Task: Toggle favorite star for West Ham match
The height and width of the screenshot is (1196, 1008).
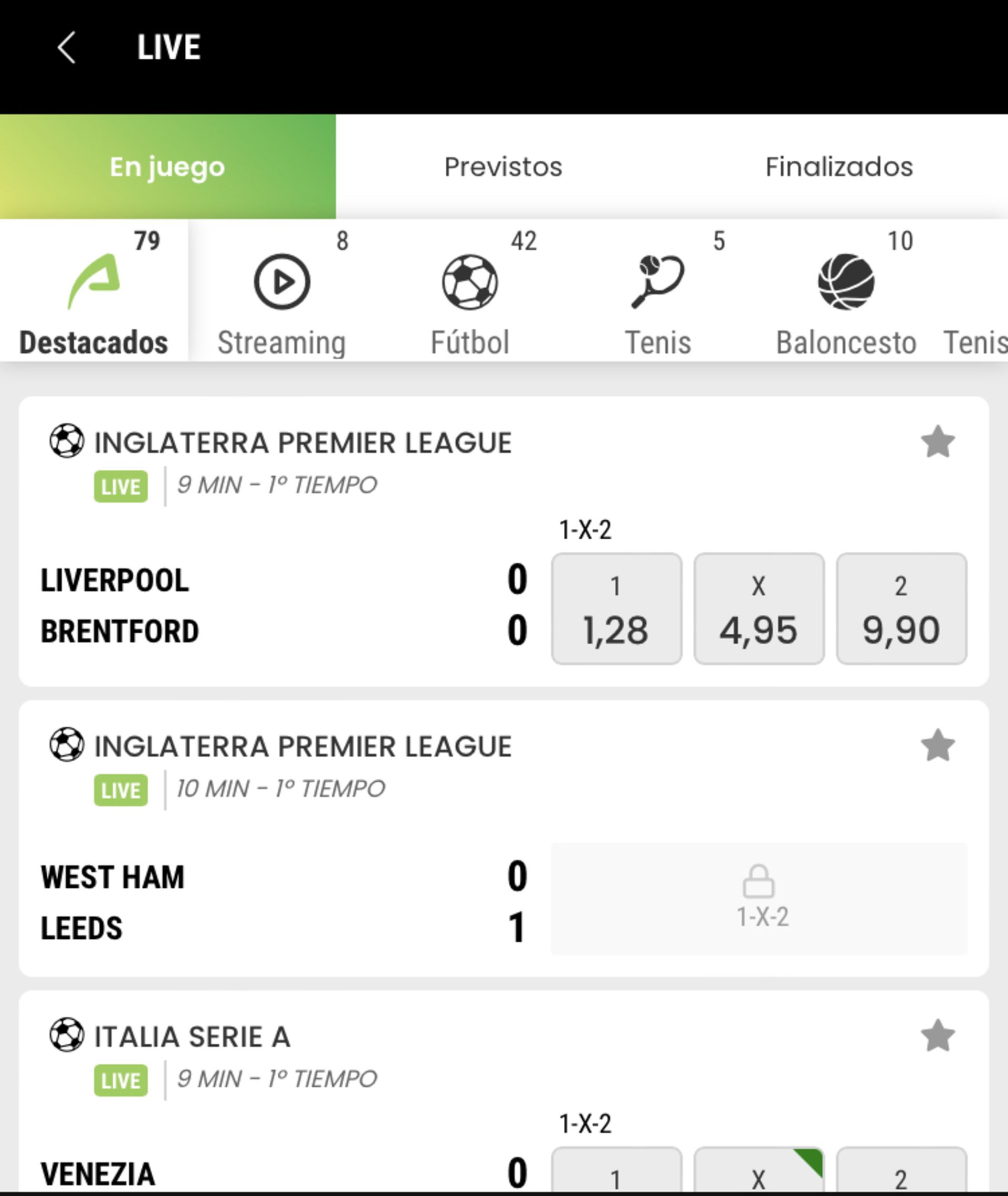Action: [x=938, y=745]
